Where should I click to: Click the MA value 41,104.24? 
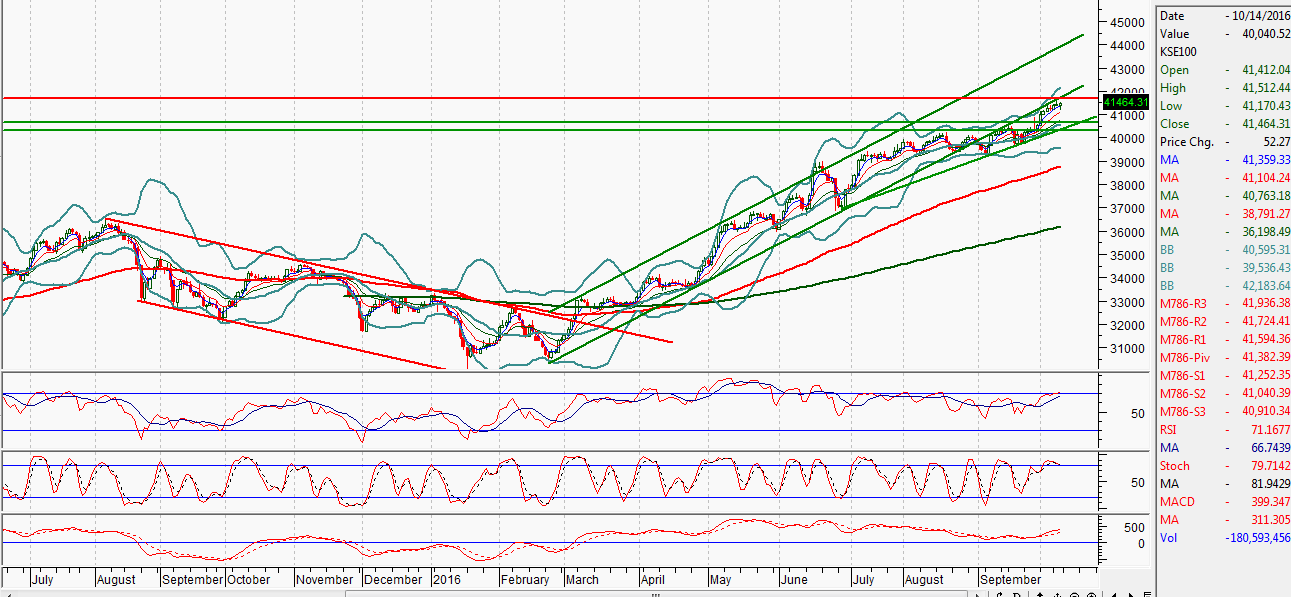click(1265, 178)
